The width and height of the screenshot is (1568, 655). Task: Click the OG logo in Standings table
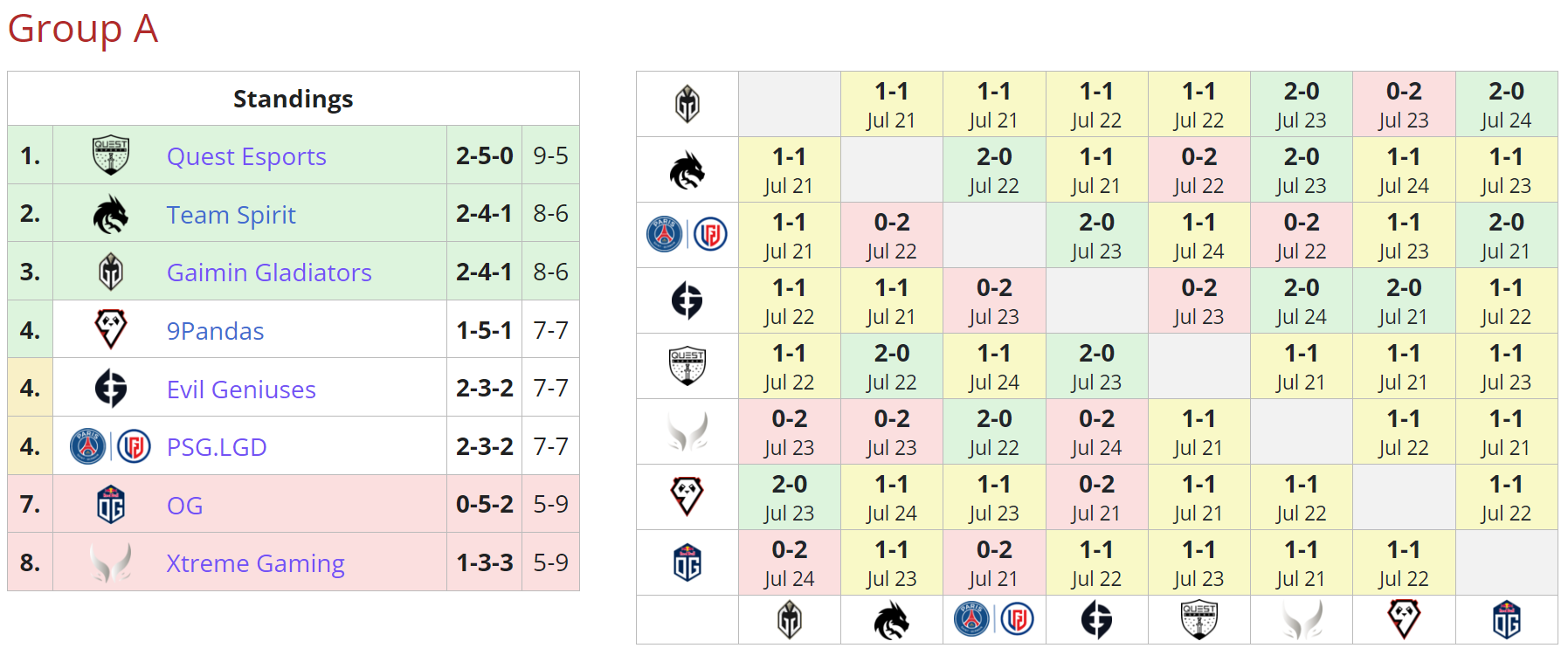tap(111, 505)
